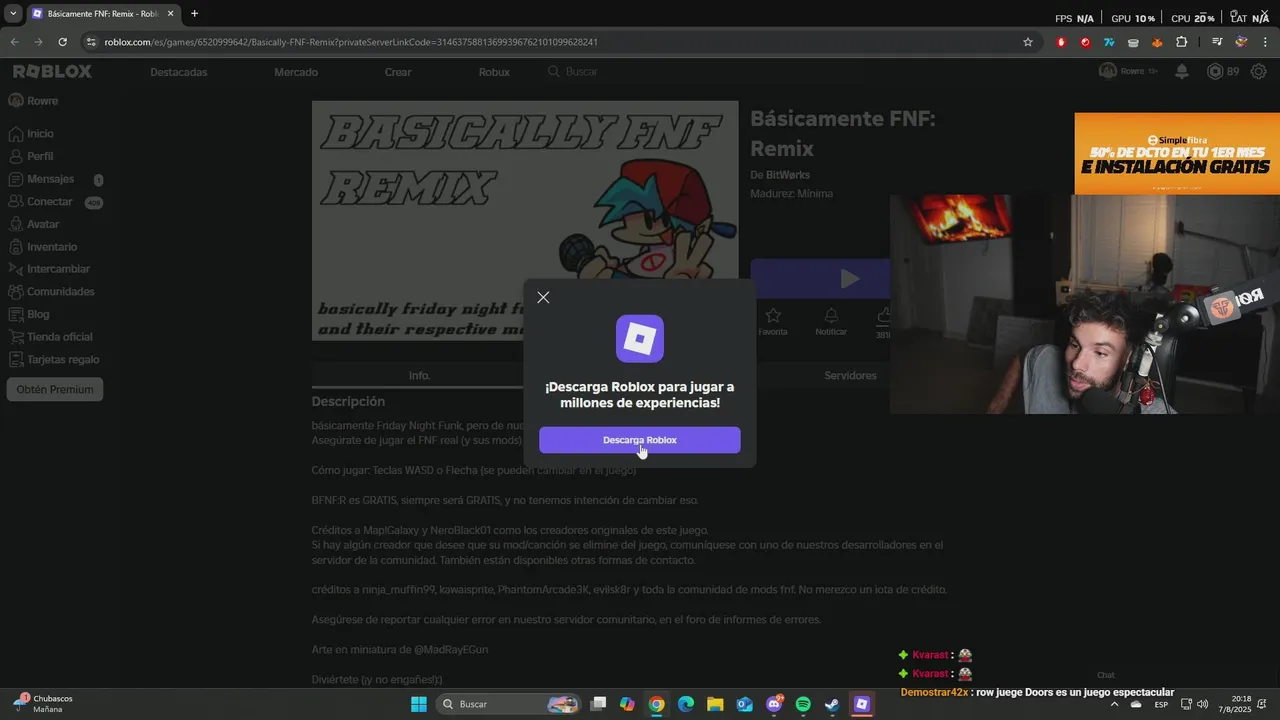Open Chrome from the taskbar
1280x720 pixels.
click(x=656, y=704)
